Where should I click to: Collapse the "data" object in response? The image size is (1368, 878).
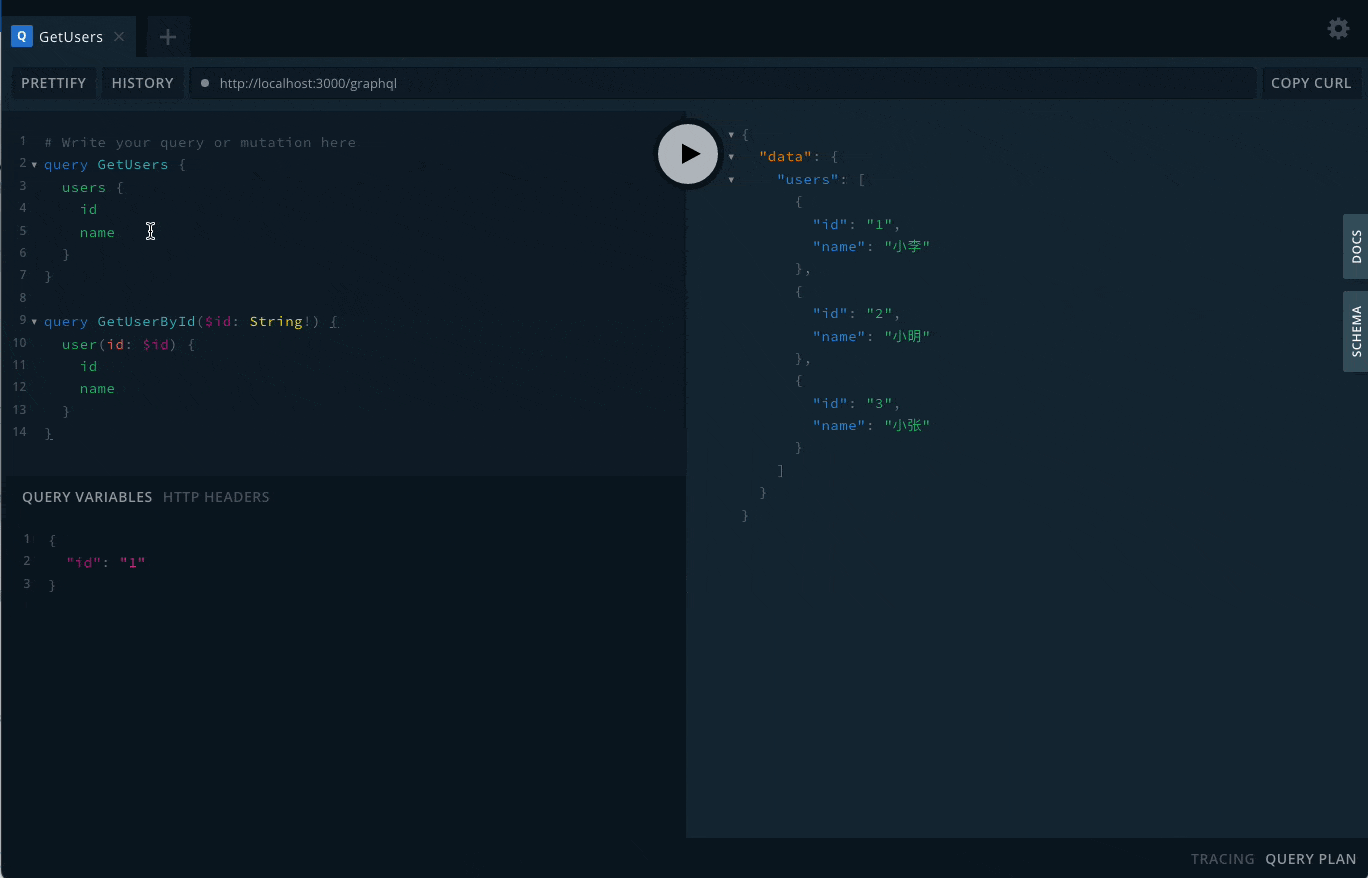(732, 157)
